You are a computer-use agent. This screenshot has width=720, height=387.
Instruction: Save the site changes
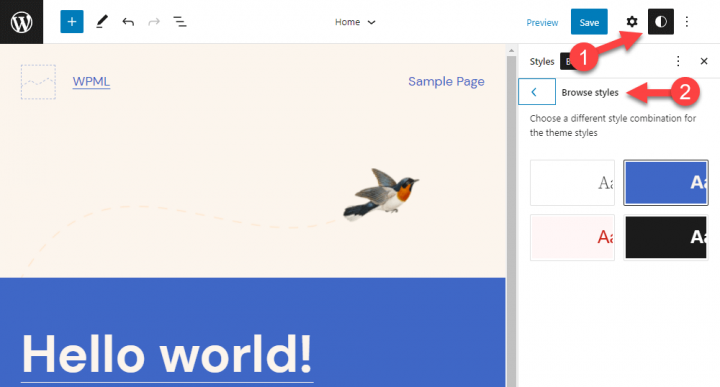(589, 22)
